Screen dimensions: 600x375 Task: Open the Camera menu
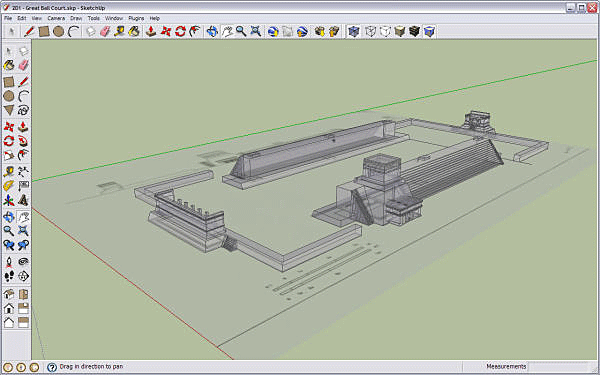tap(56, 18)
